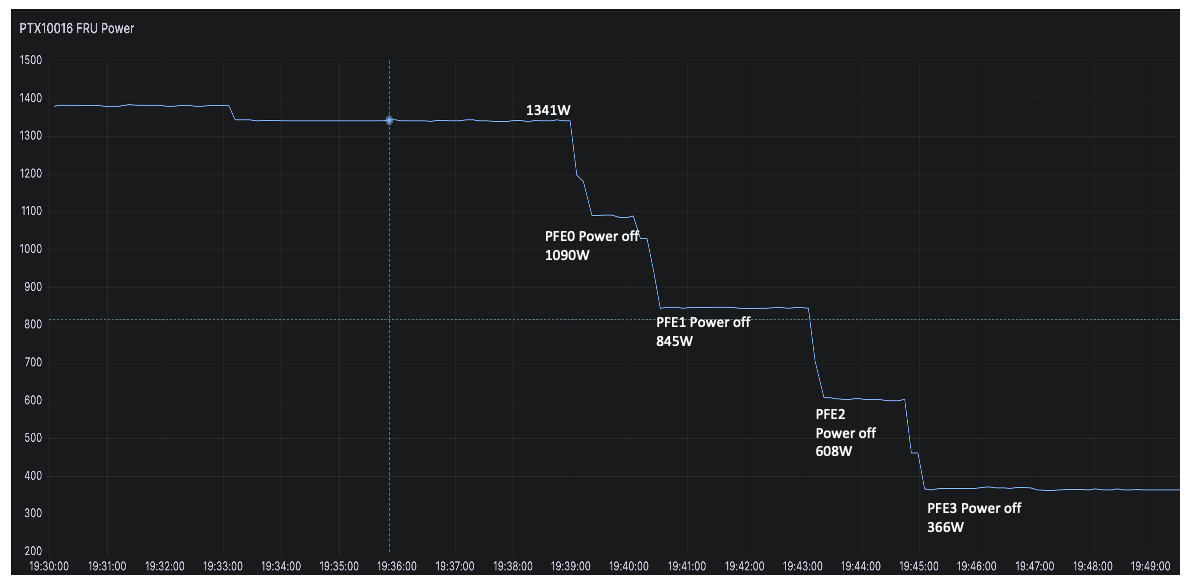Click the 19:39:00 time axis label
The height and width of the screenshot is (581, 1187).
click(571, 566)
